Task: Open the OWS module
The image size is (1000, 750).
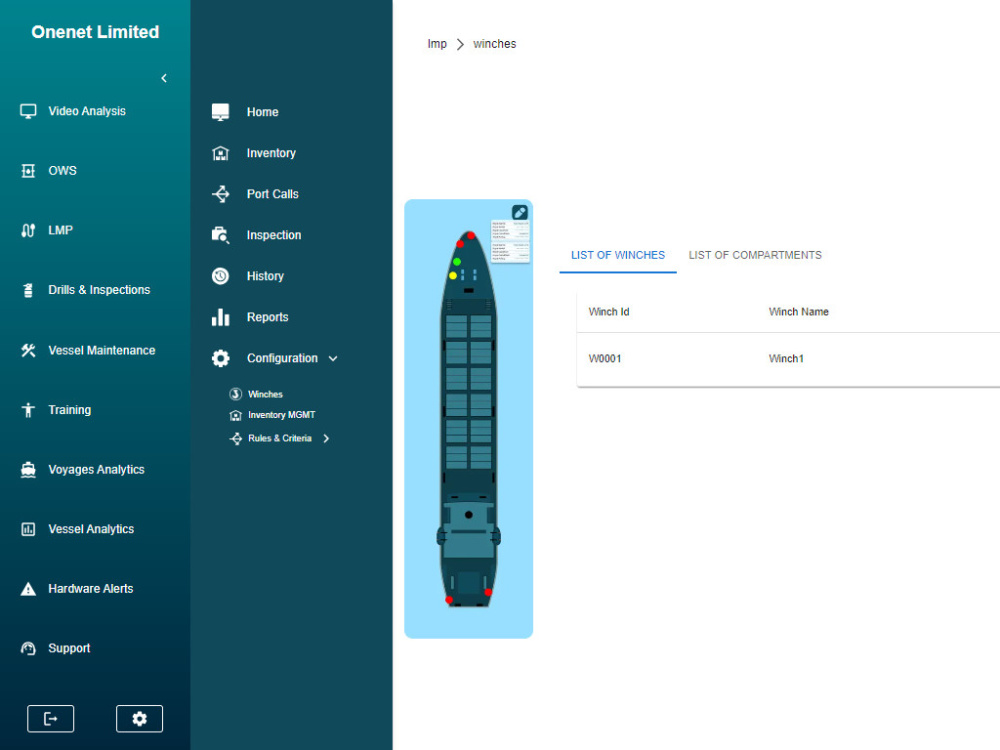Action: tap(62, 171)
